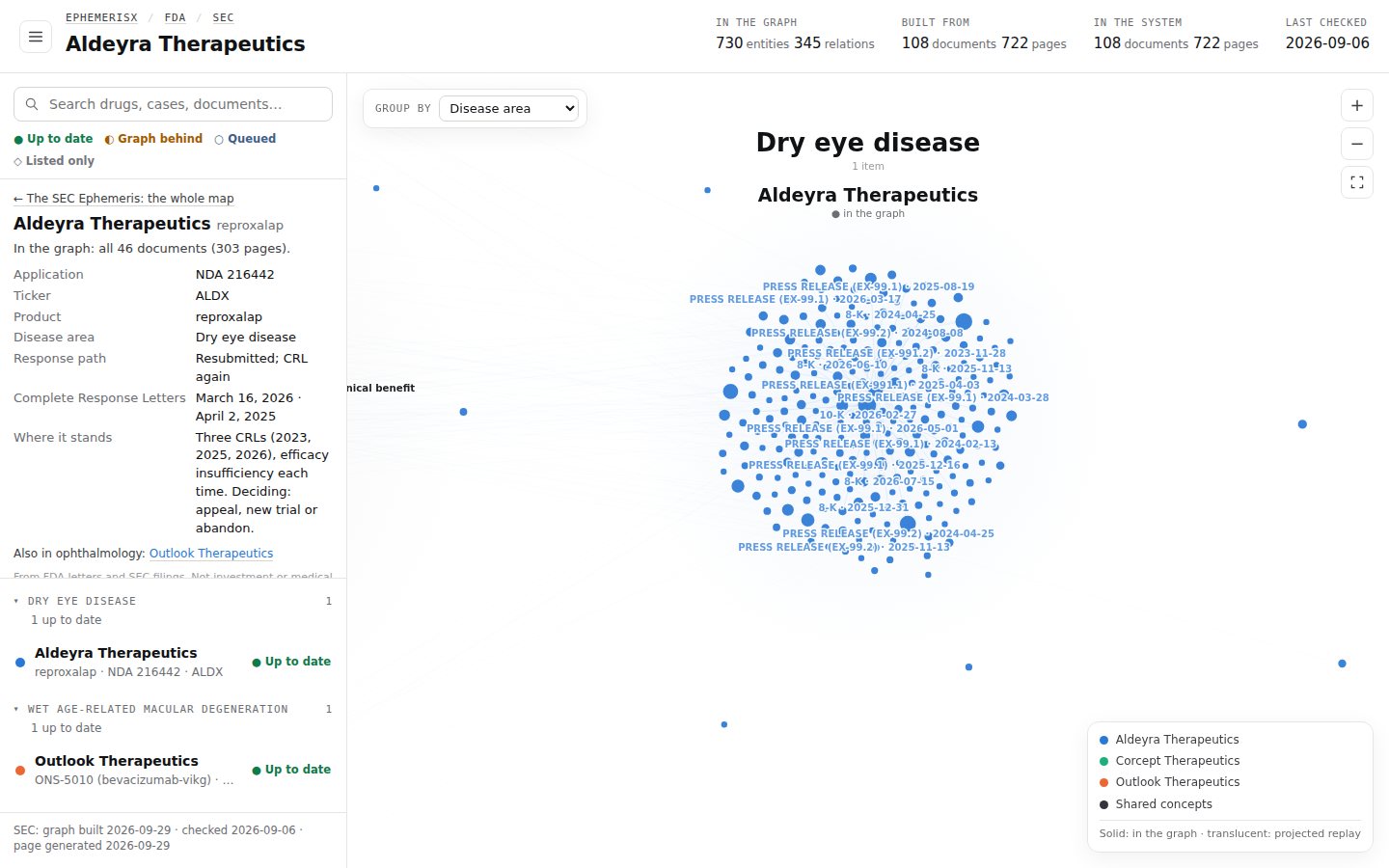Click node label Press Release 2025-11-13
This screenshot has height=868, width=1389.
click(x=844, y=547)
